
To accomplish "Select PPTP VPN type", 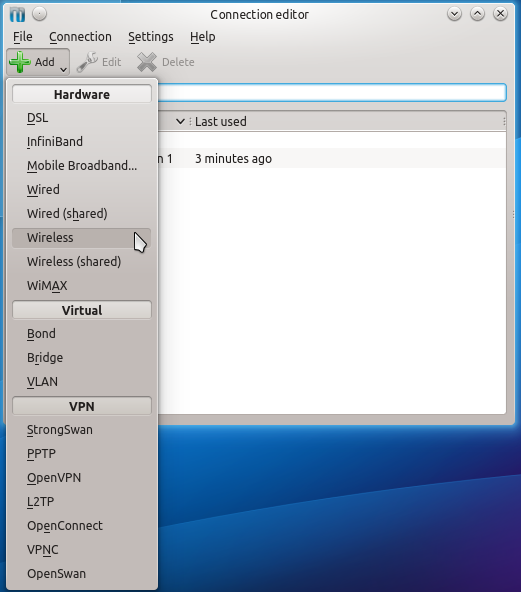I will (82, 453).
